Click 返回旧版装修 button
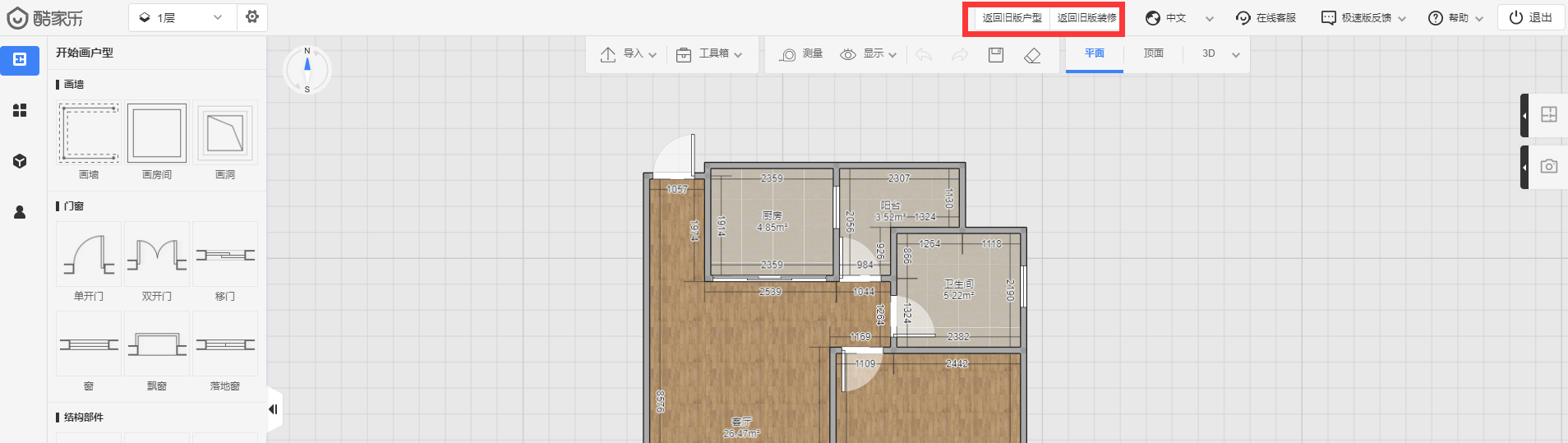1568x443 pixels. (1086, 18)
